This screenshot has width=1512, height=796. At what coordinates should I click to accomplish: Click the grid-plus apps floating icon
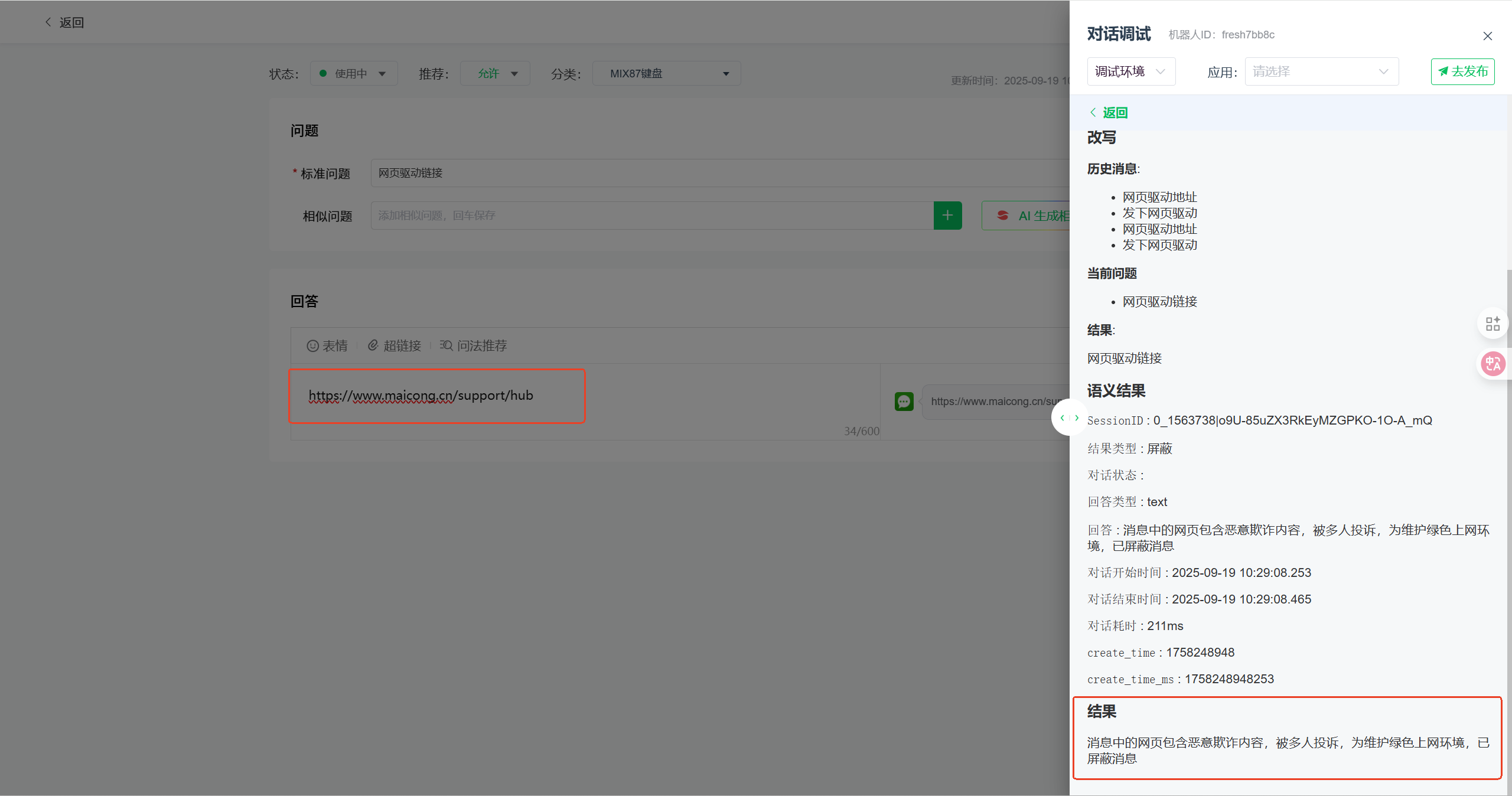(x=1493, y=324)
